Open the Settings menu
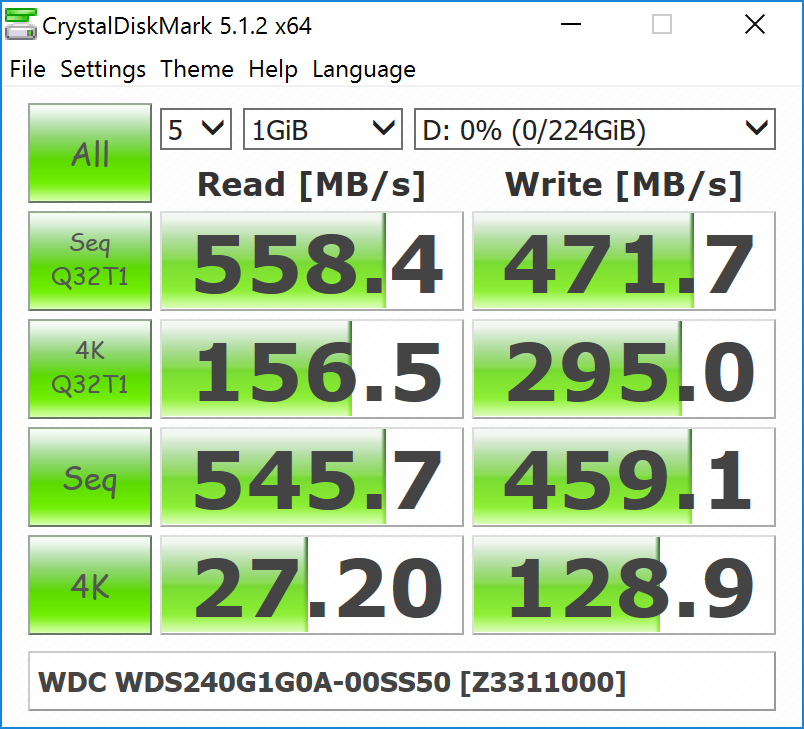 point(103,69)
